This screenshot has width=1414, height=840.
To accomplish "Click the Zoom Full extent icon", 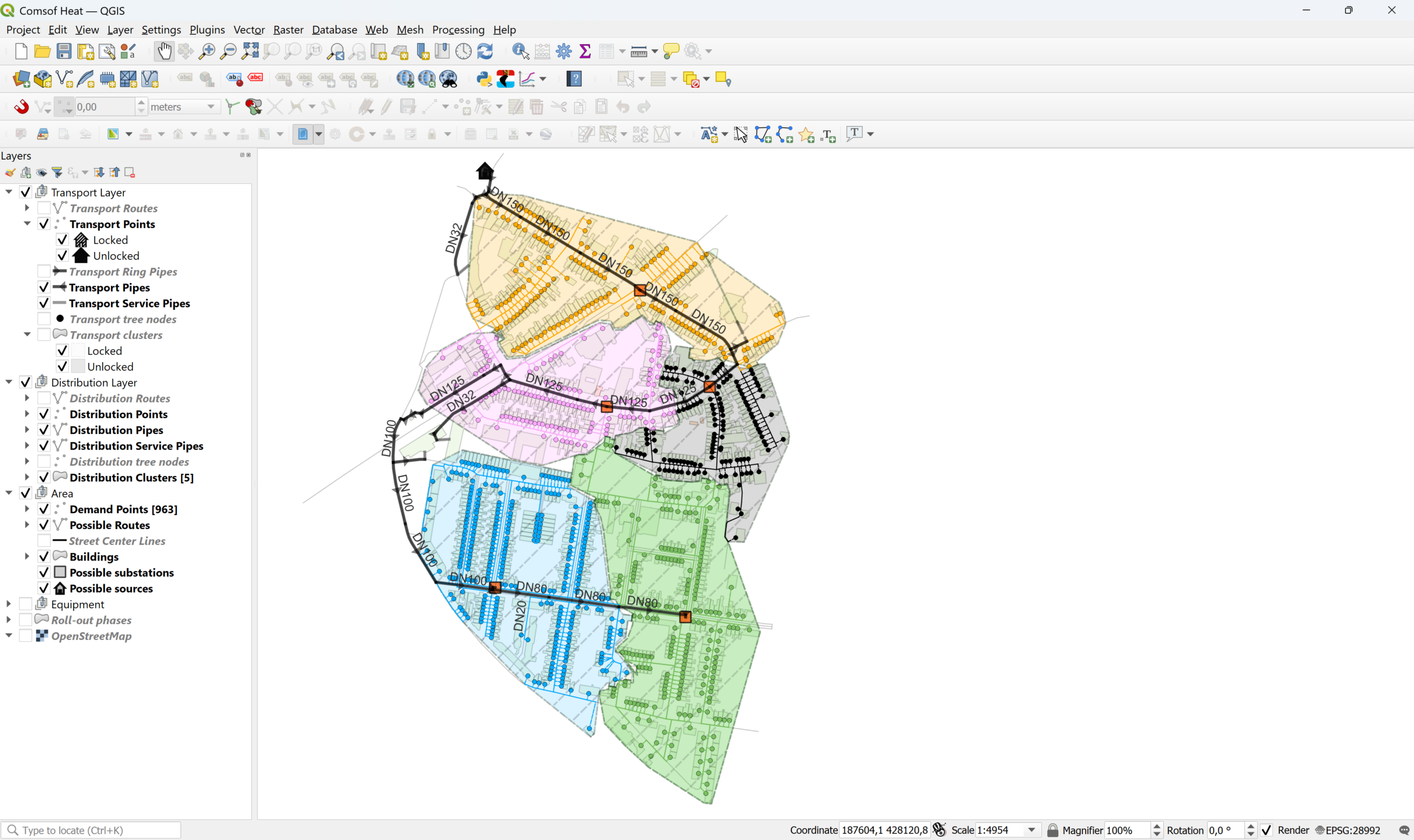I will point(250,51).
